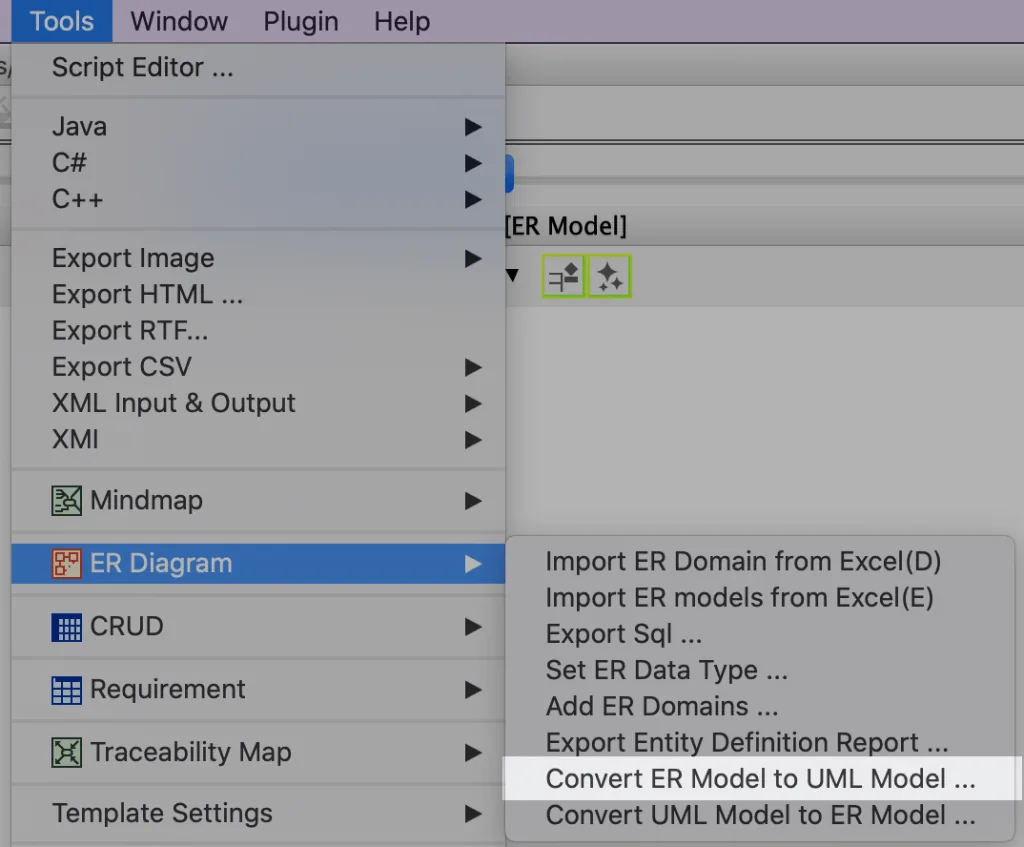
Task: Open the Help menu
Action: [x=402, y=22]
